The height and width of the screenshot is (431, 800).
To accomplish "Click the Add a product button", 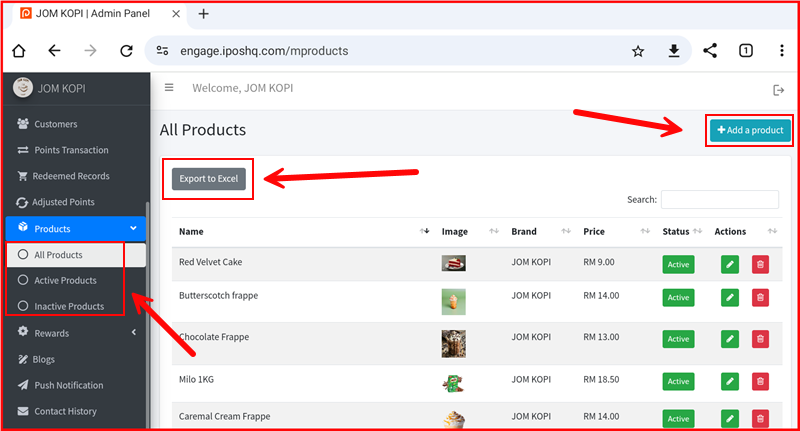I will (x=749, y=131).
